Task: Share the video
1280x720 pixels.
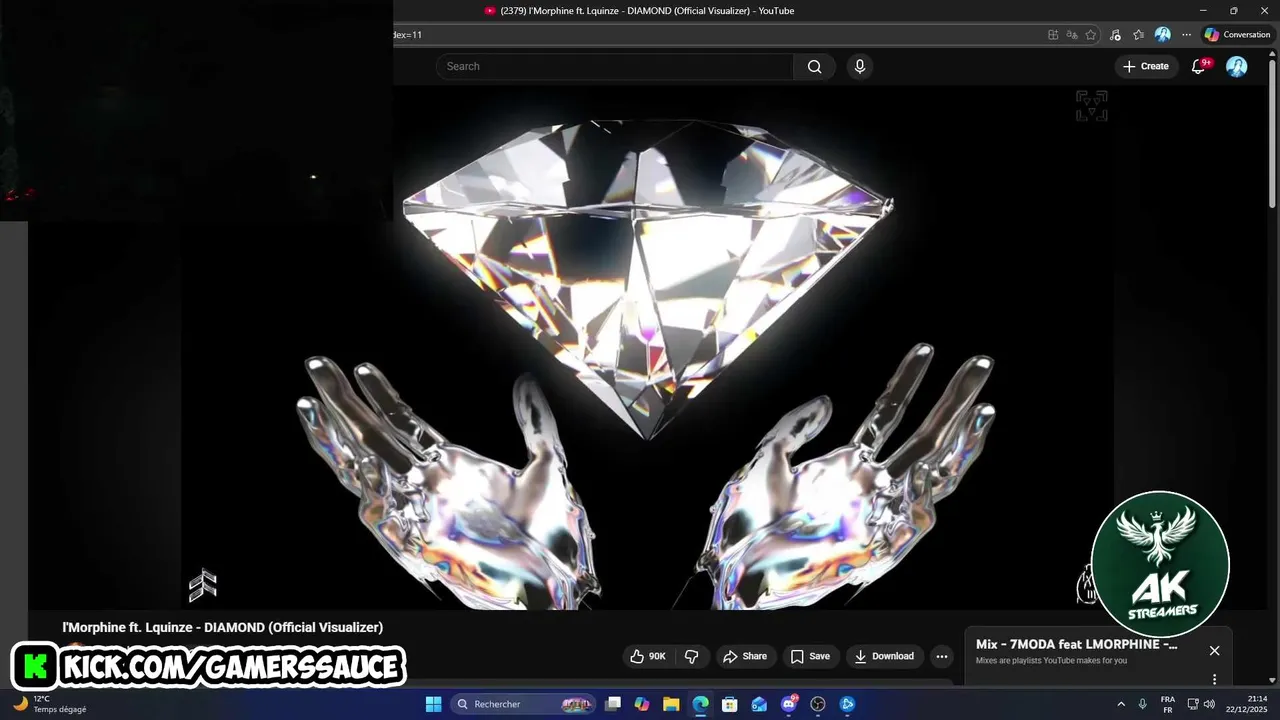Action: click(x=745, y=656)
